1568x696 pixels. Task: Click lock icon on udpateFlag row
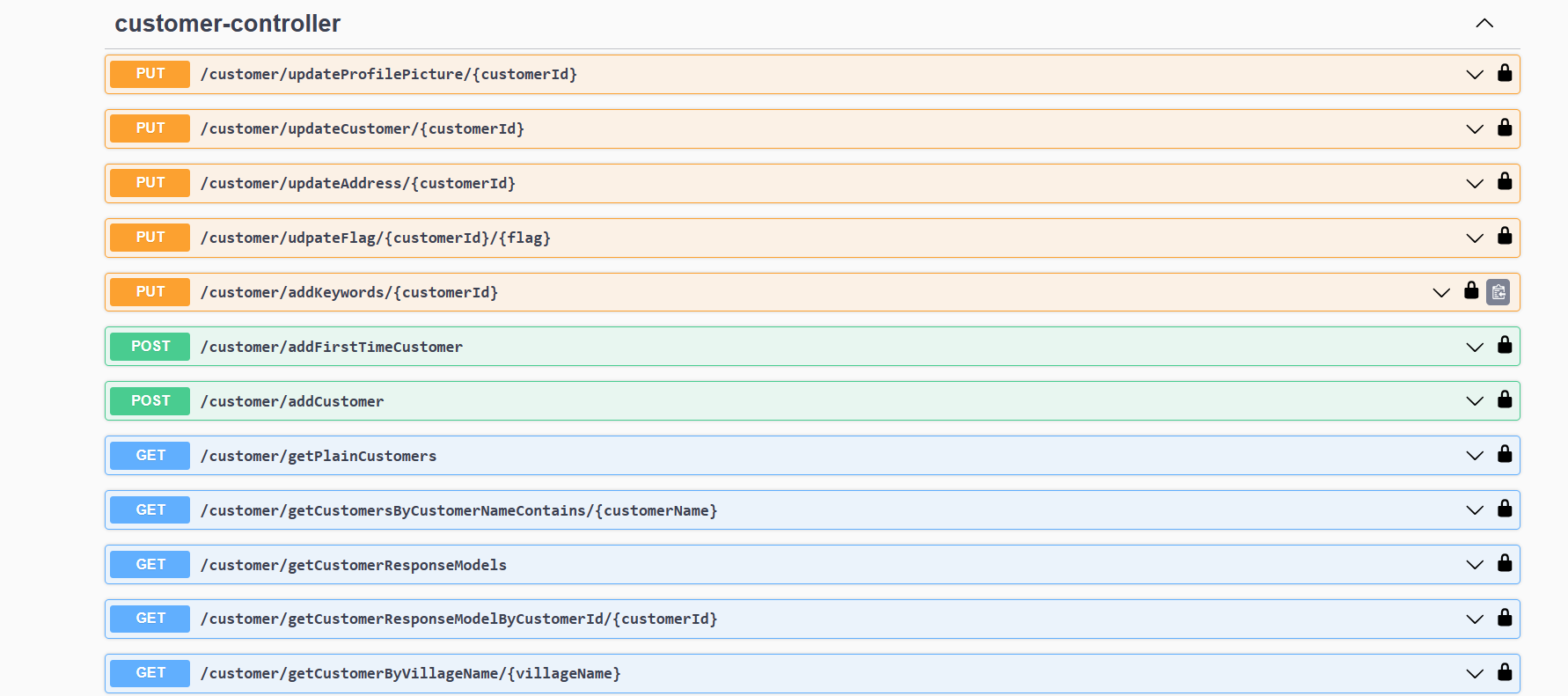(x=1505, y=237)
